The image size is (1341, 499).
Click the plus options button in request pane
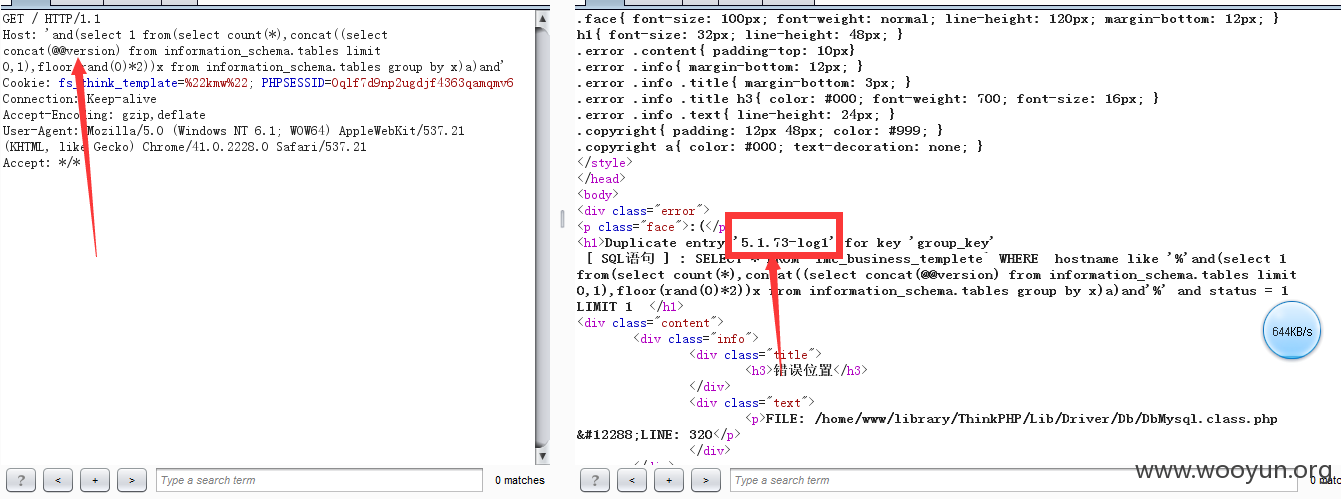point(95,480)
